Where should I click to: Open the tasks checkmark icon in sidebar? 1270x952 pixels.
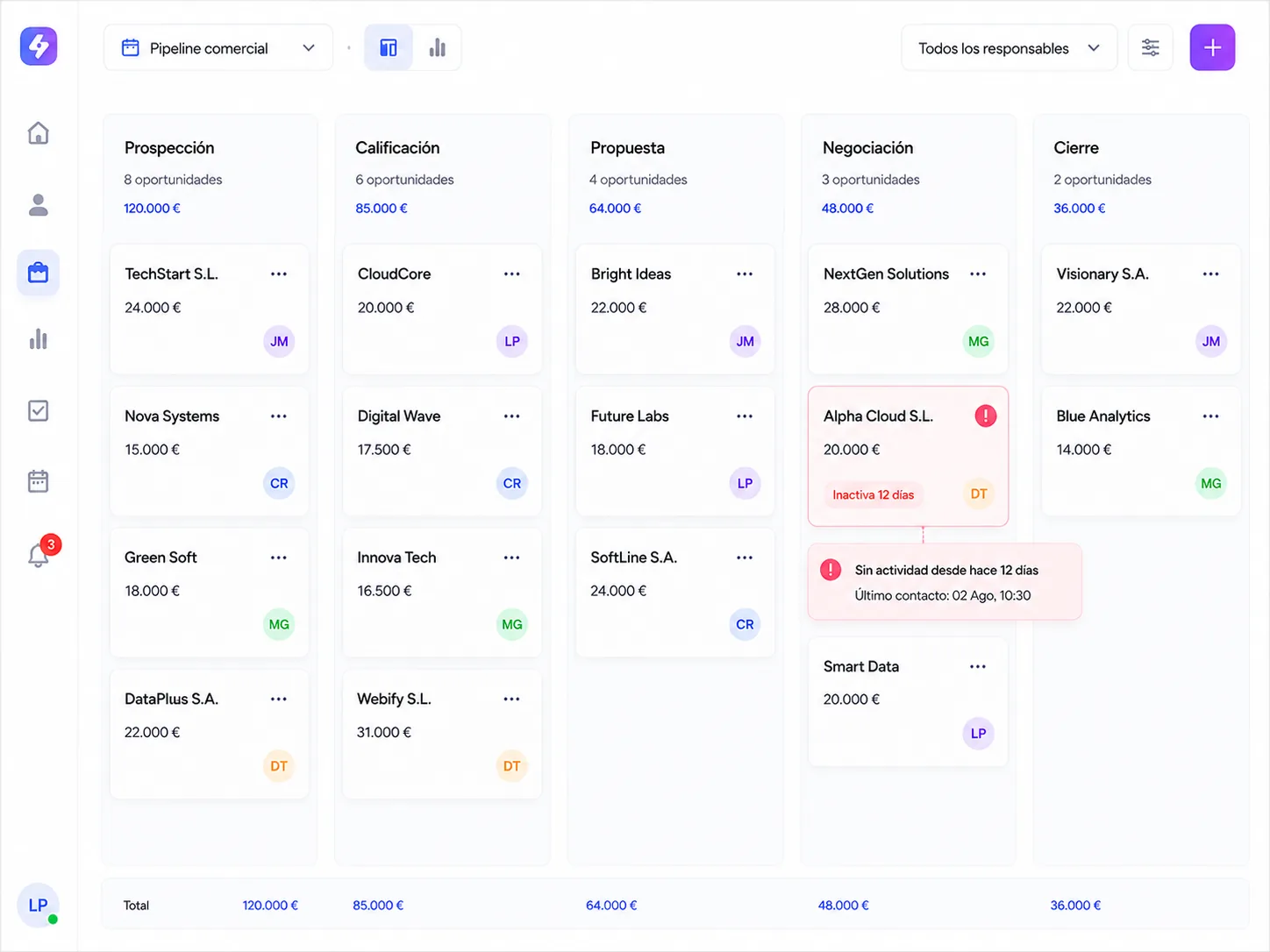pos(39,410)
